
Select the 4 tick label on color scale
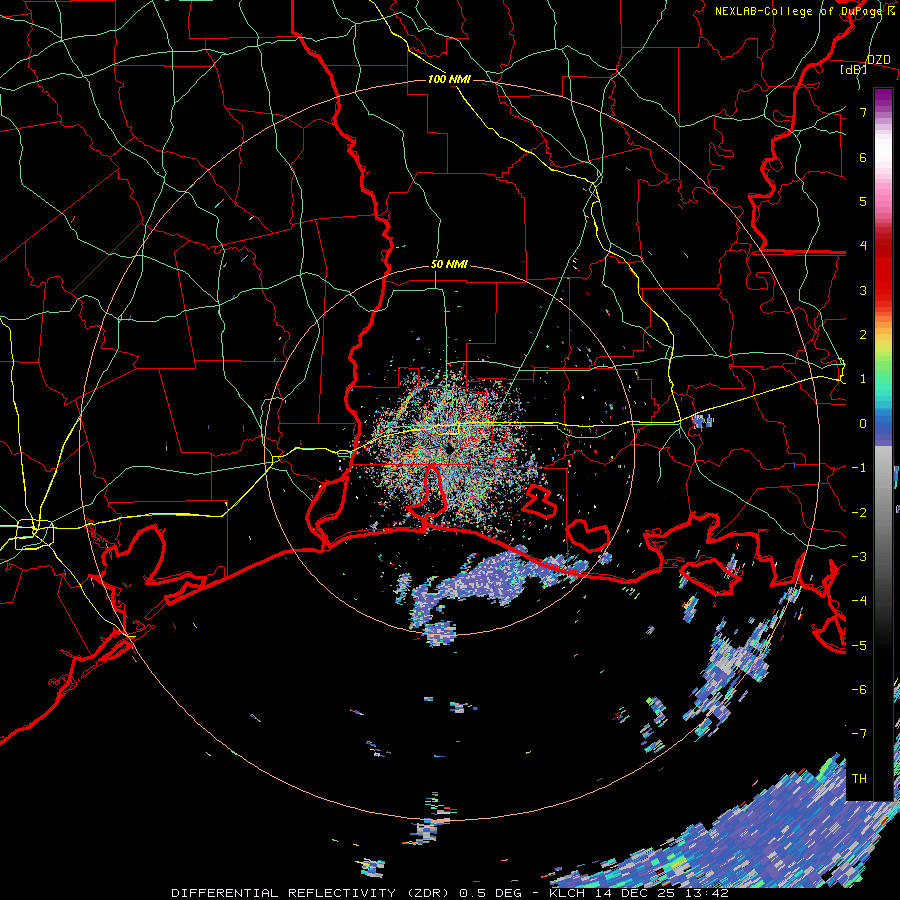coord(863,246)
